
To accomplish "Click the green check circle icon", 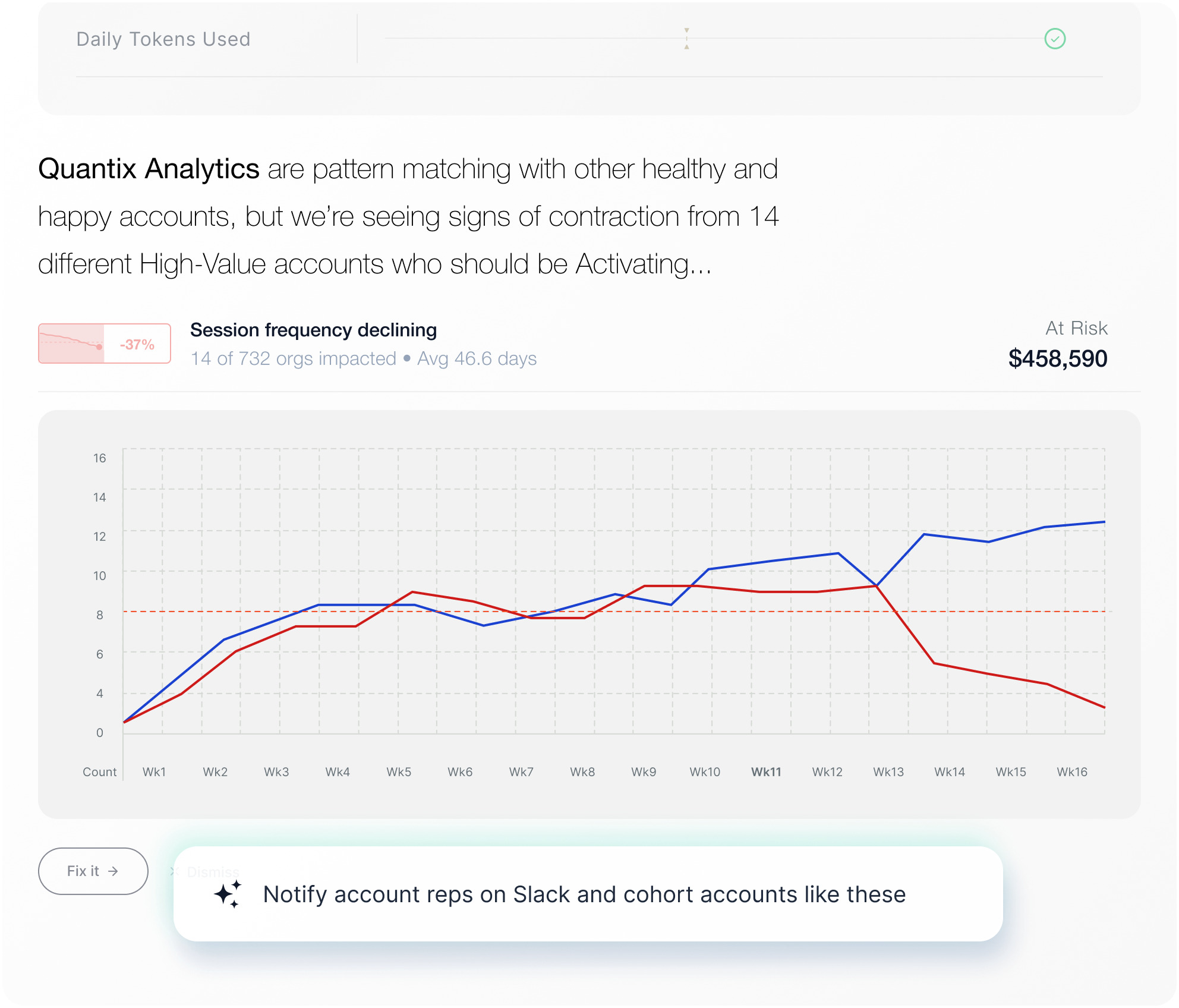I will pyautogui.click(x=1055, y=39).
